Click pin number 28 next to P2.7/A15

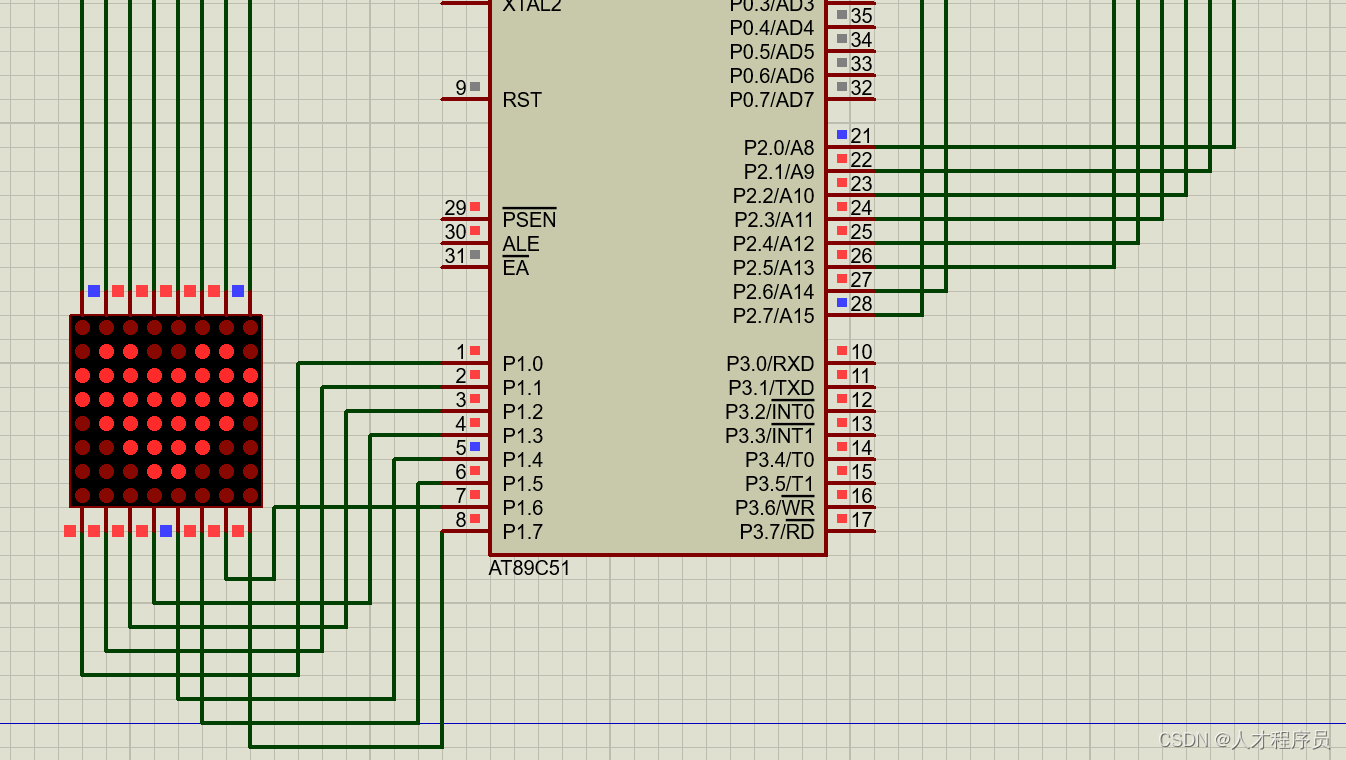861,304
